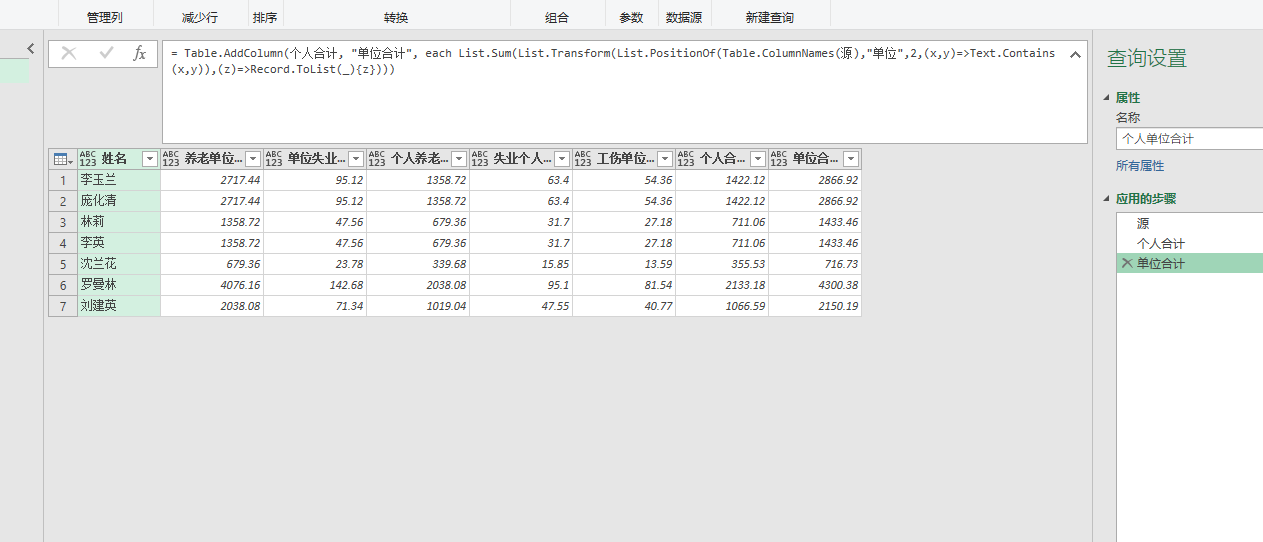This screenshot has width=1263, height=542.
Task: Click the cell 339.68
Action: click(x=418, y=264)
